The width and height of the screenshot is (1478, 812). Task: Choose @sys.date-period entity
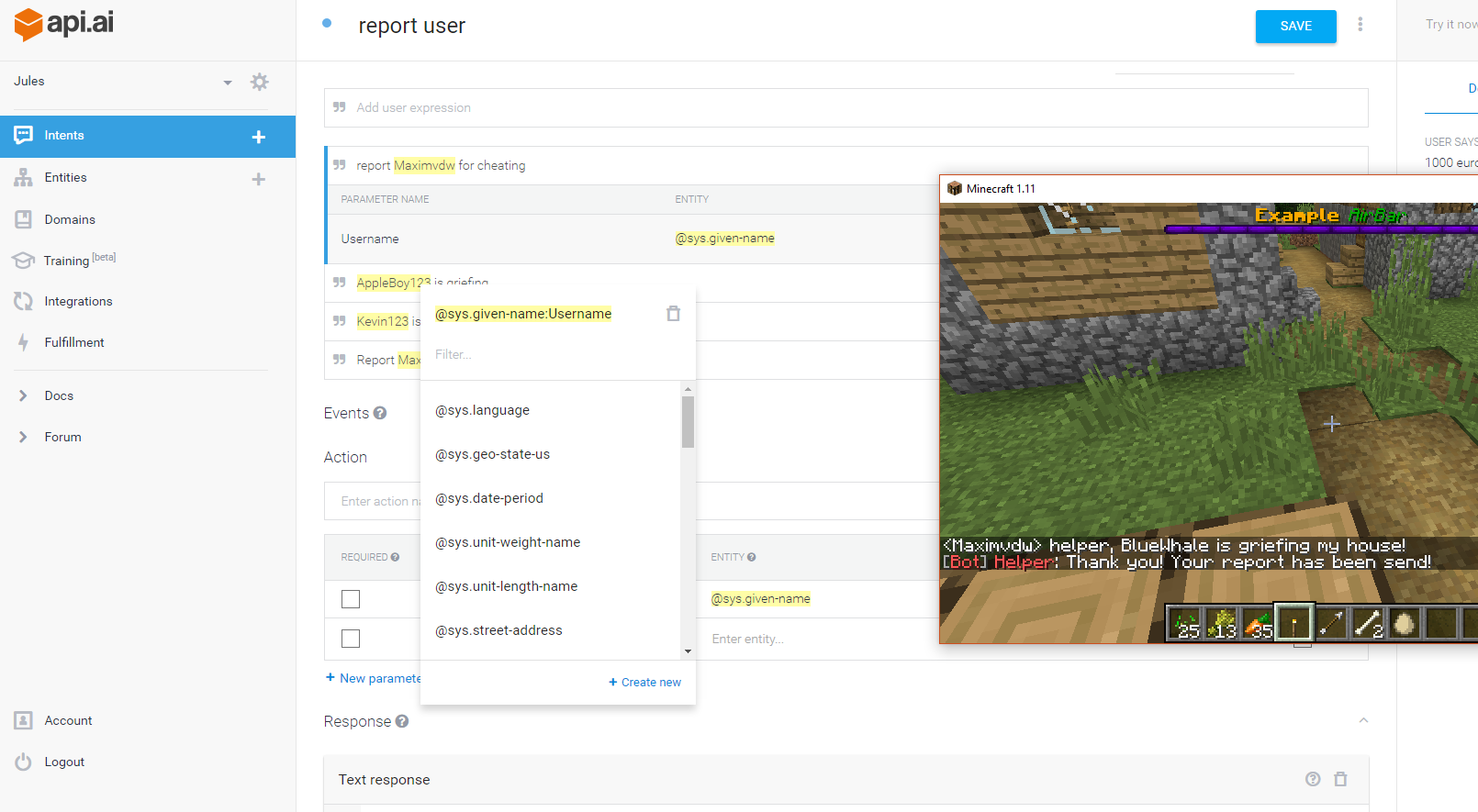click(489, 499)
